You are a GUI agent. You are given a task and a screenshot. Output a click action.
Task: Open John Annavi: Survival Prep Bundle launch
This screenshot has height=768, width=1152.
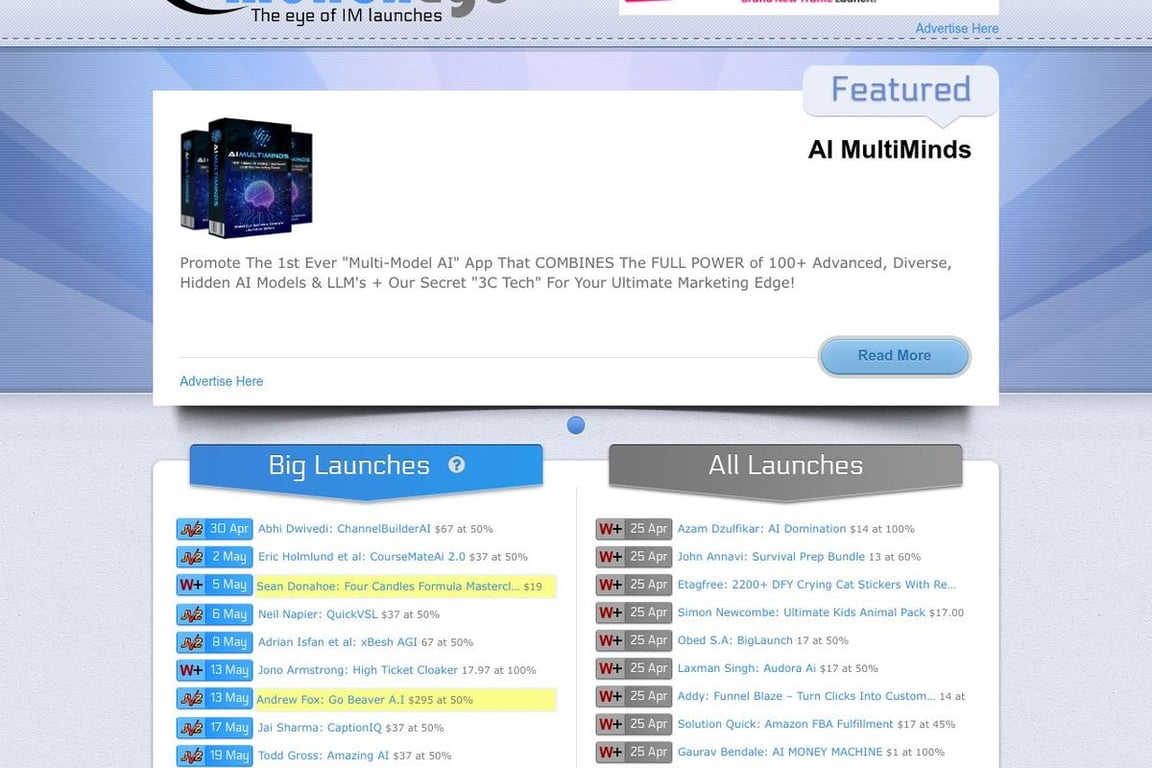[x=771, y=556]
